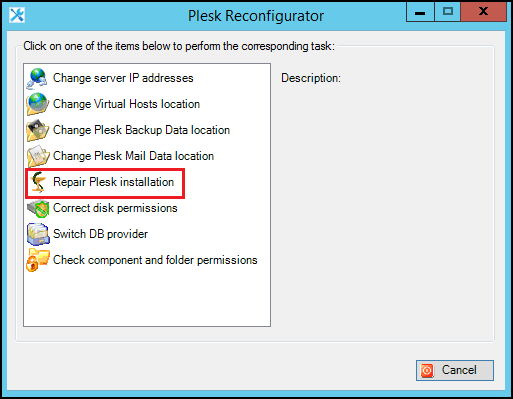Select Change server IP addresses task
513x399 pixels.
coord(123,78)
